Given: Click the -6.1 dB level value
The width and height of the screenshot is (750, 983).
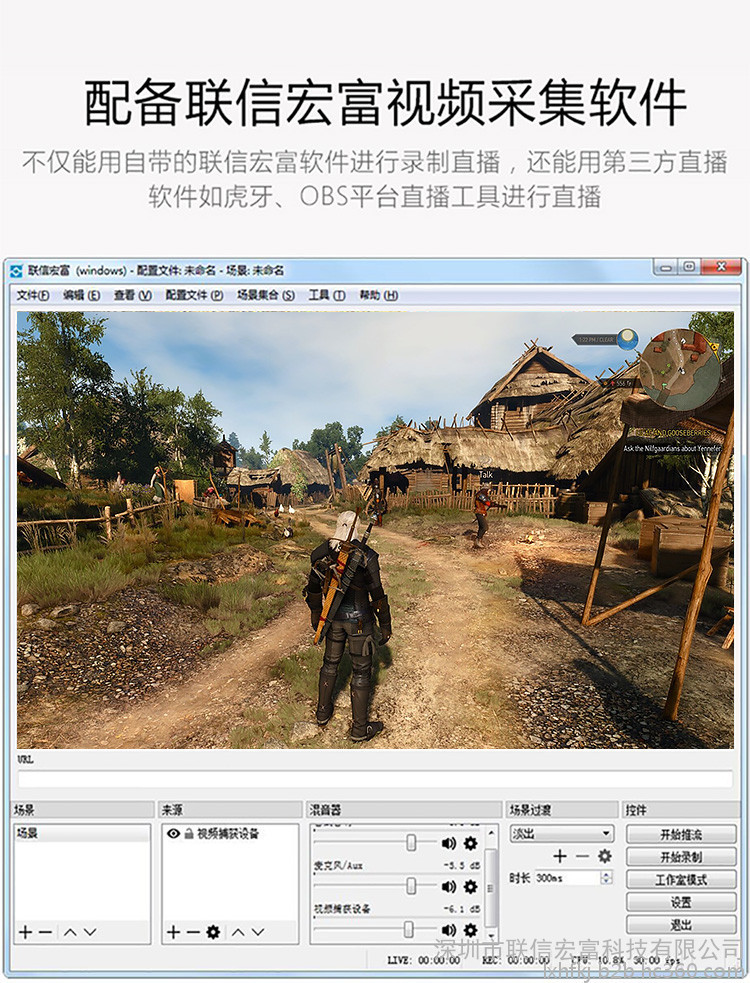Looking at the screenshot, I should click(x=462, y=908).
